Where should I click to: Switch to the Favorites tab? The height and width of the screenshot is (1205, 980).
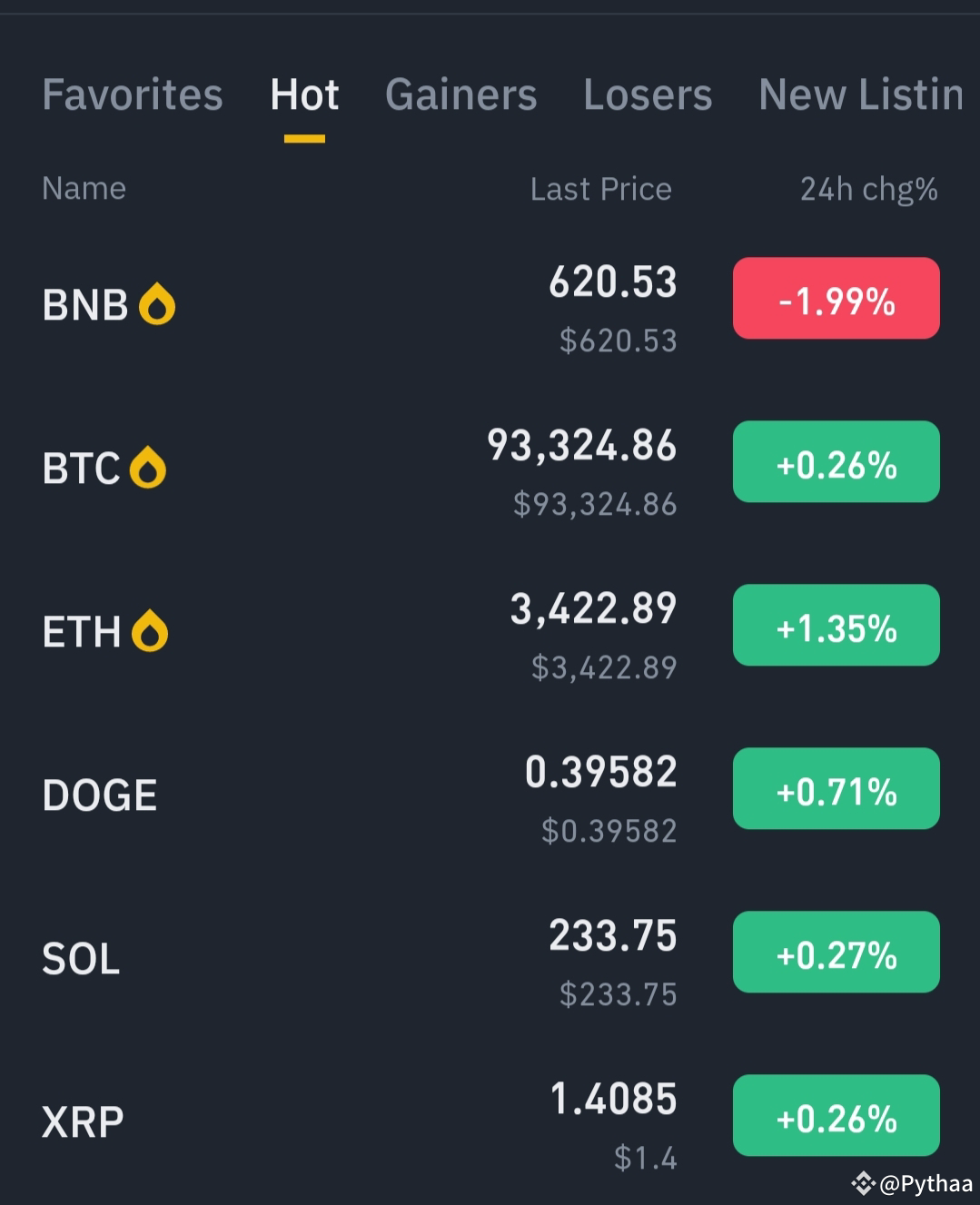pos(133,94)
